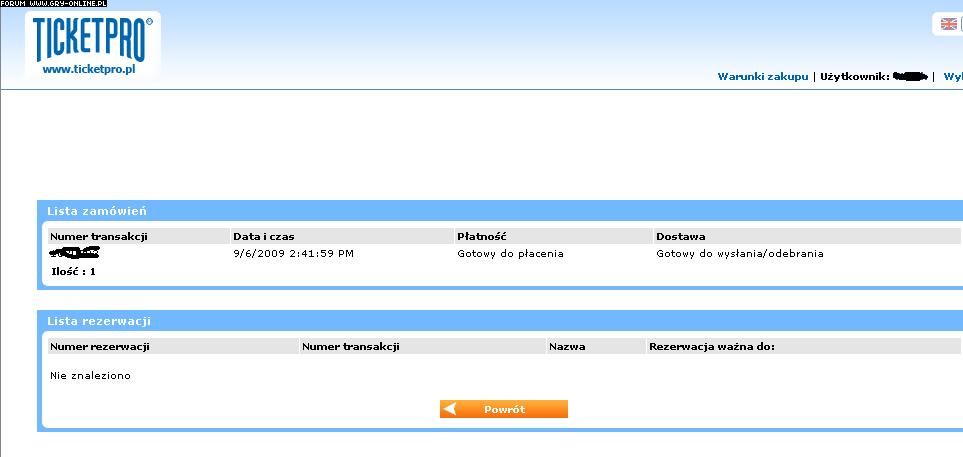Screen dimensions: 963x457
Task: Click the Data i czas column header
Action: click(263, 236)
